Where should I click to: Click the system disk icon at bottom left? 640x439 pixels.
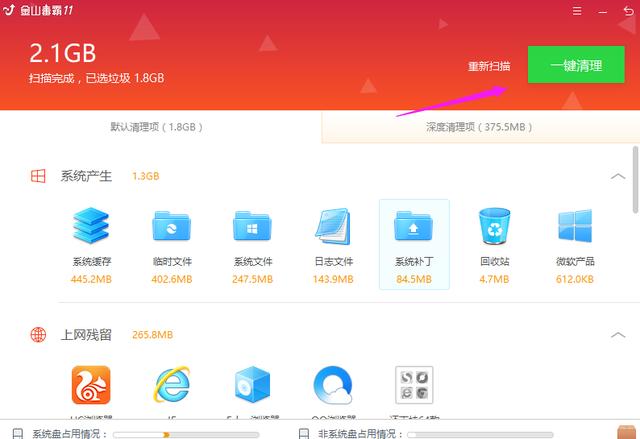point(18,433)
